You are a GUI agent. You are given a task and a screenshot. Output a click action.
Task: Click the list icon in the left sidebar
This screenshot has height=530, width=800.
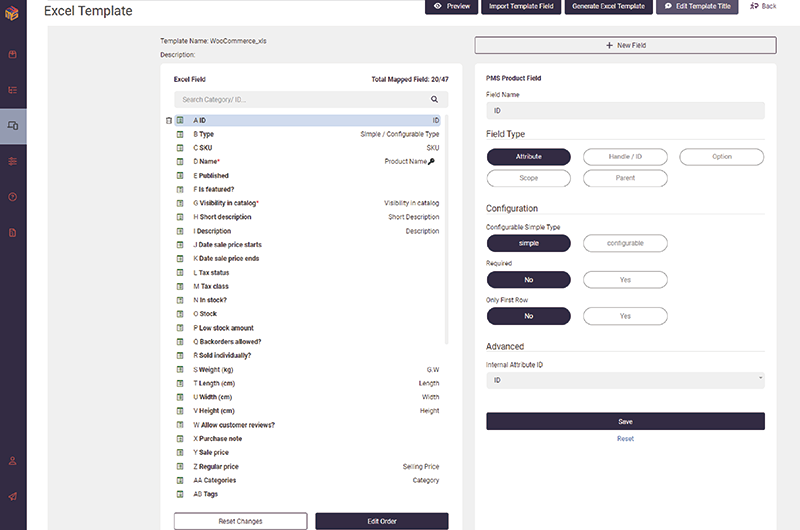pos(12,90)
